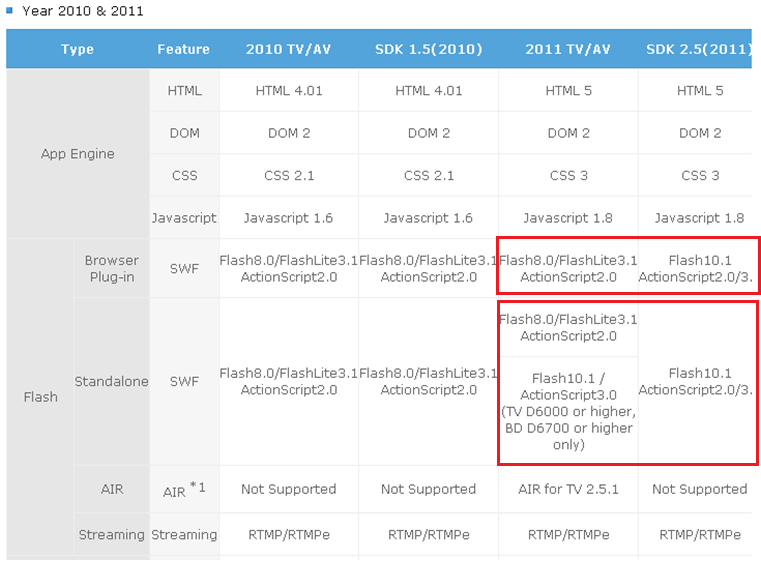Select the 'Flash' type cell

tap(41, 397)
